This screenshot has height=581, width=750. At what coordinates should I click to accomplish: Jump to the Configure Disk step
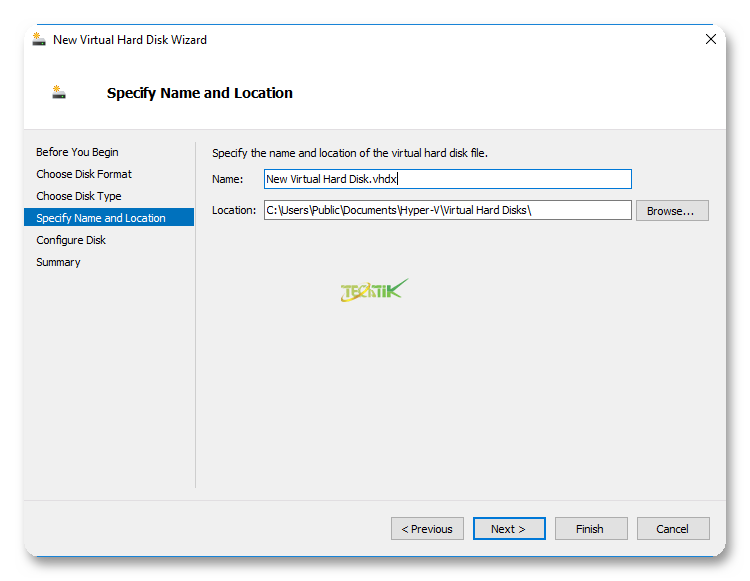tap(71, 240)
